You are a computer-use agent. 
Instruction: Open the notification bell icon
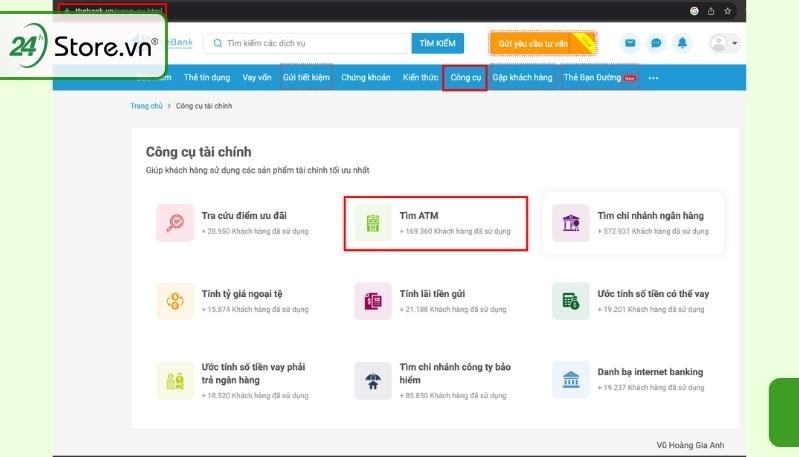tap(682, 43)
